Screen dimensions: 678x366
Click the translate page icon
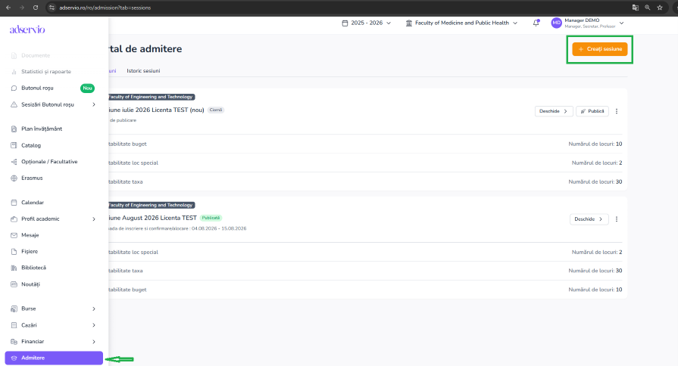[635, 7]
